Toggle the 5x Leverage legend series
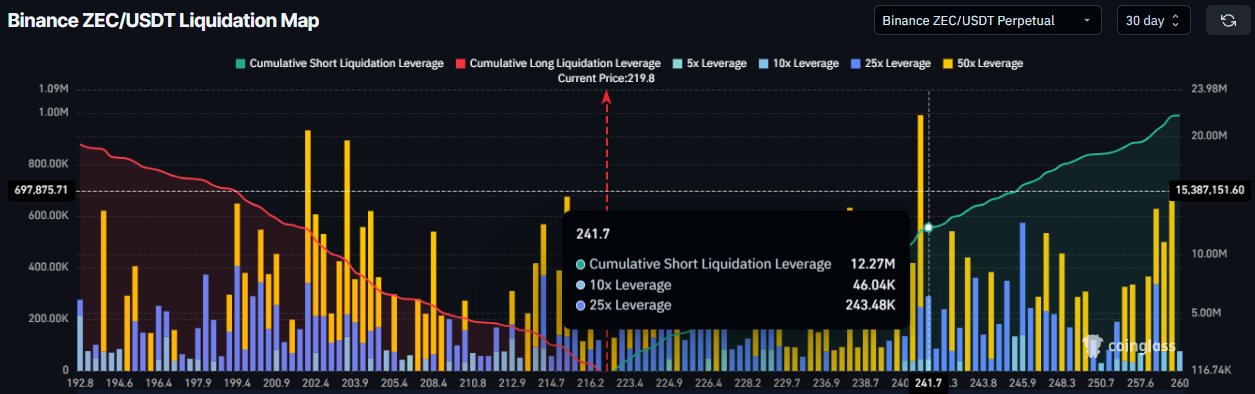The width and height of the screenshot is (1255, 394). tap(709, 63)
